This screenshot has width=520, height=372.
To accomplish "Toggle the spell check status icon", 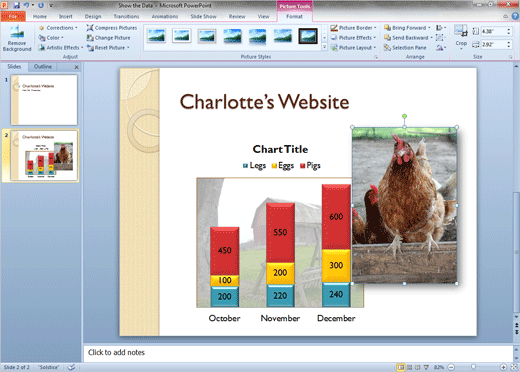I will pyautogui.click(x=71, y=367).
